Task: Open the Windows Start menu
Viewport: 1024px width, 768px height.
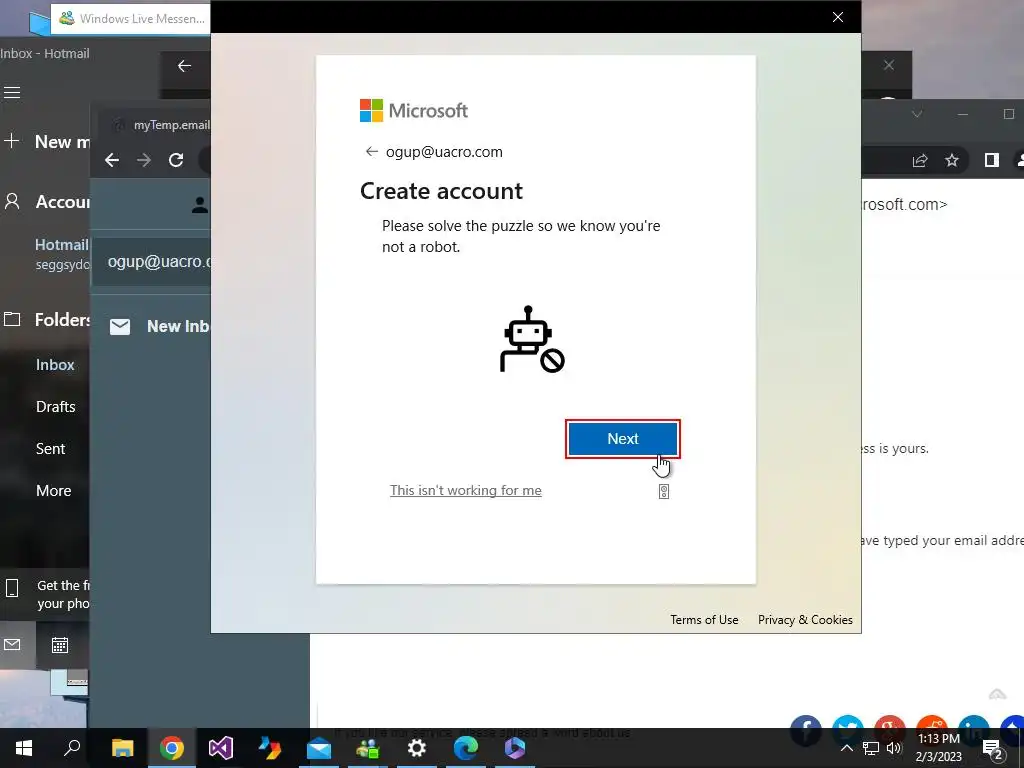Action: pyautogui.click(x=24, y=748)
